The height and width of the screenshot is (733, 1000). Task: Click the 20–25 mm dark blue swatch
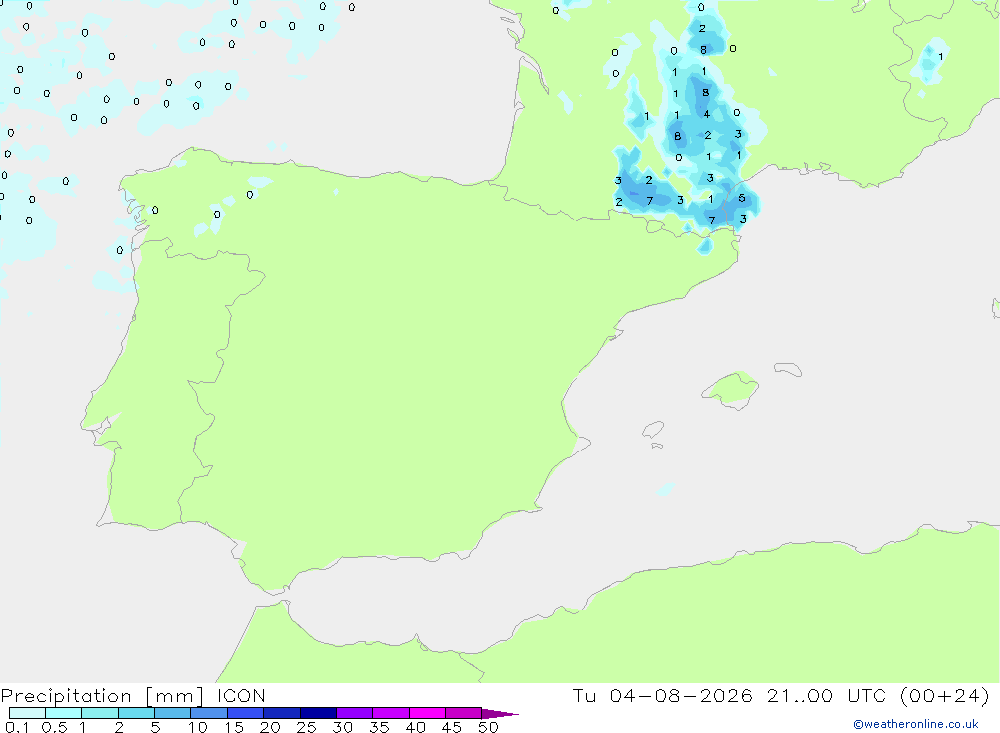pos(282,713)
